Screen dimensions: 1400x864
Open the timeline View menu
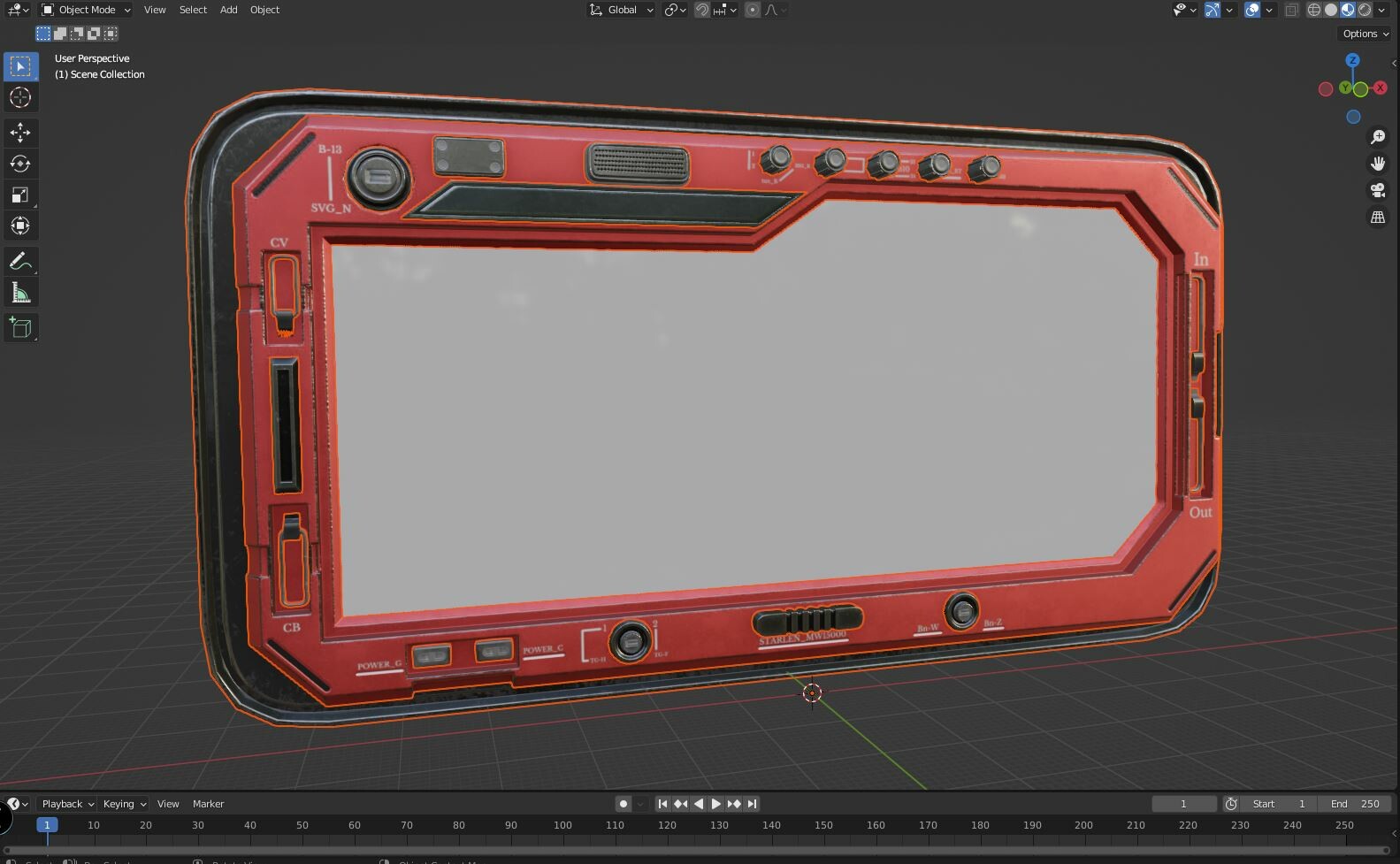[x=168, y=804]
